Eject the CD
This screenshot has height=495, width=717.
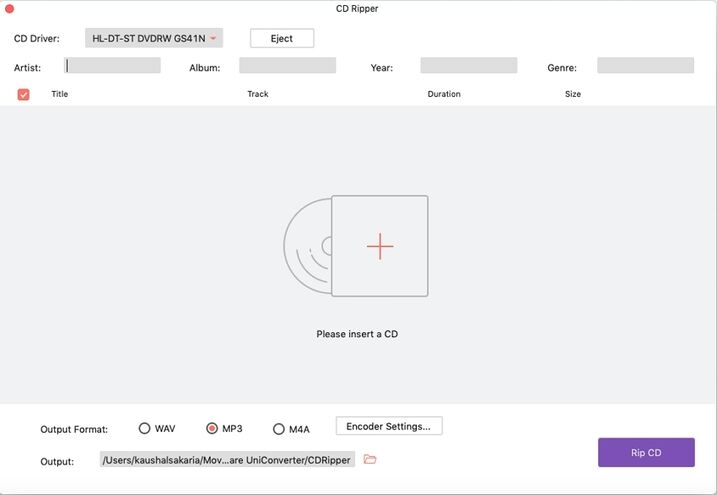click(x=282, y=38)
